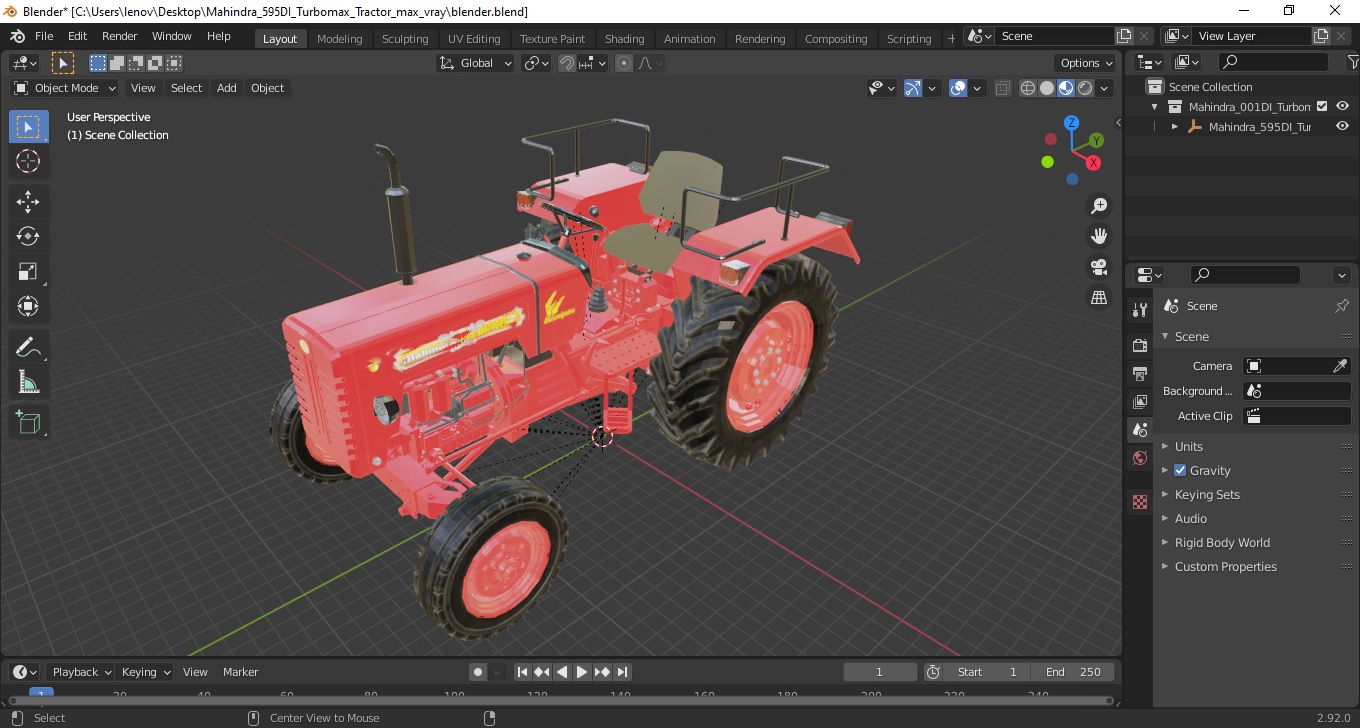Open the World properties globe tab

(1140, 458)
